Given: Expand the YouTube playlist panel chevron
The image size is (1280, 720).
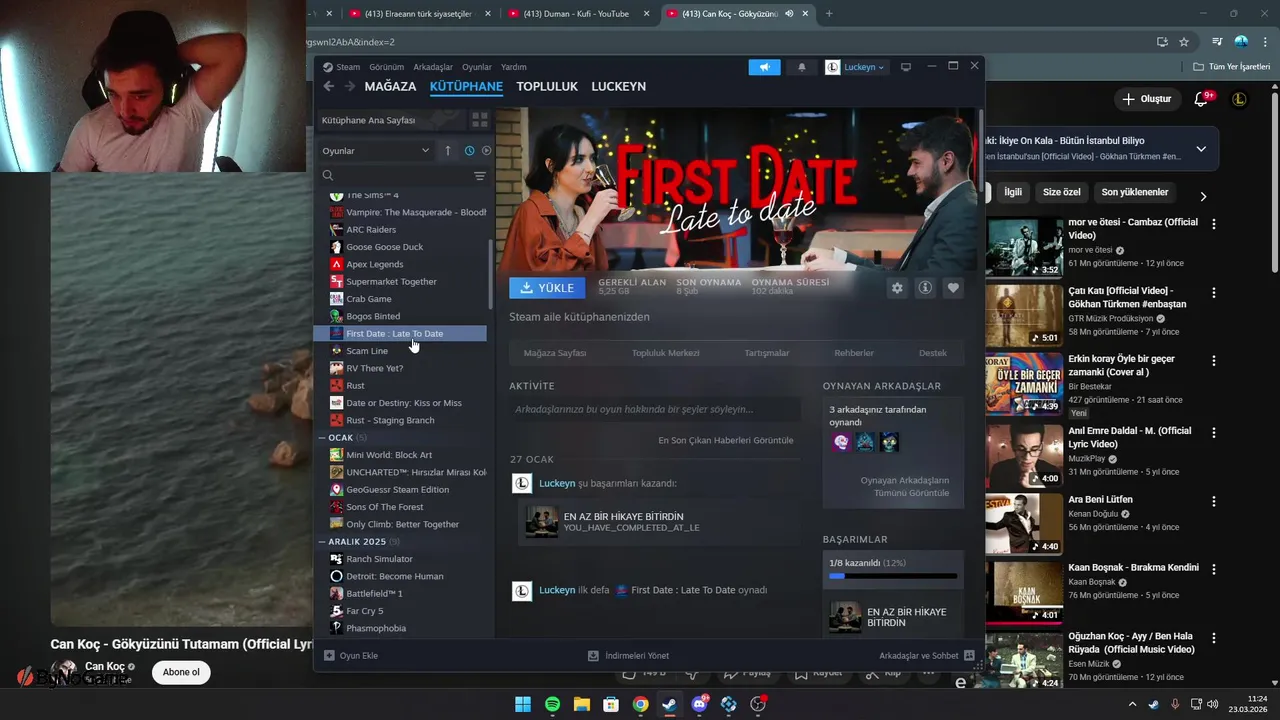Looking at the screenshot, I should 1201,149.
